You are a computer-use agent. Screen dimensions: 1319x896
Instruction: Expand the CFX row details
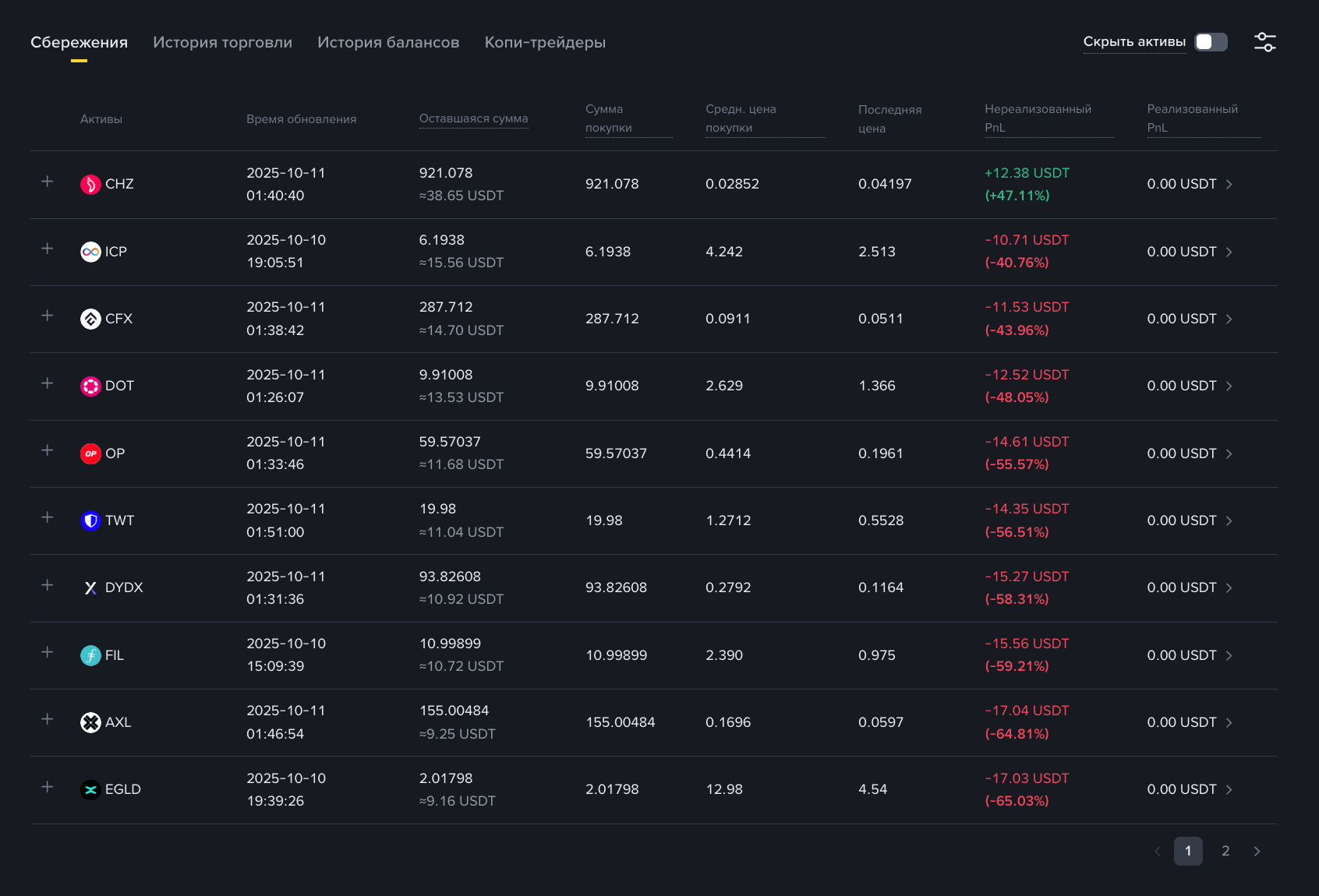pyautogui.click(x=48, y=316)
